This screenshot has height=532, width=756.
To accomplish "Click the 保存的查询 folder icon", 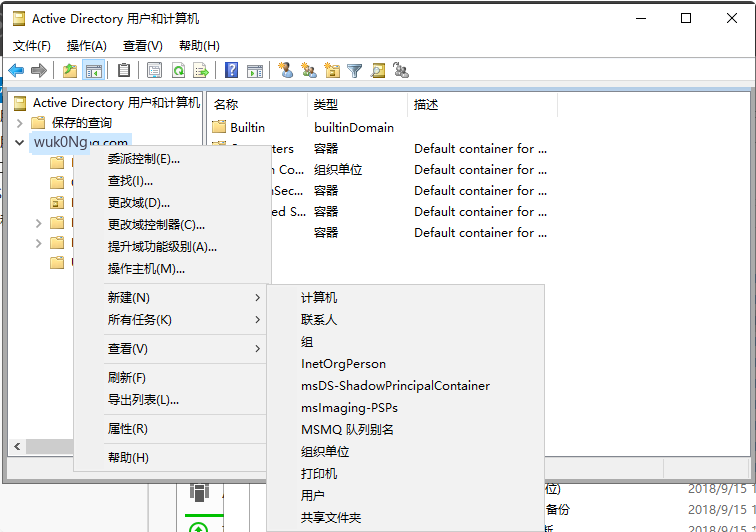I will [38, 123].
